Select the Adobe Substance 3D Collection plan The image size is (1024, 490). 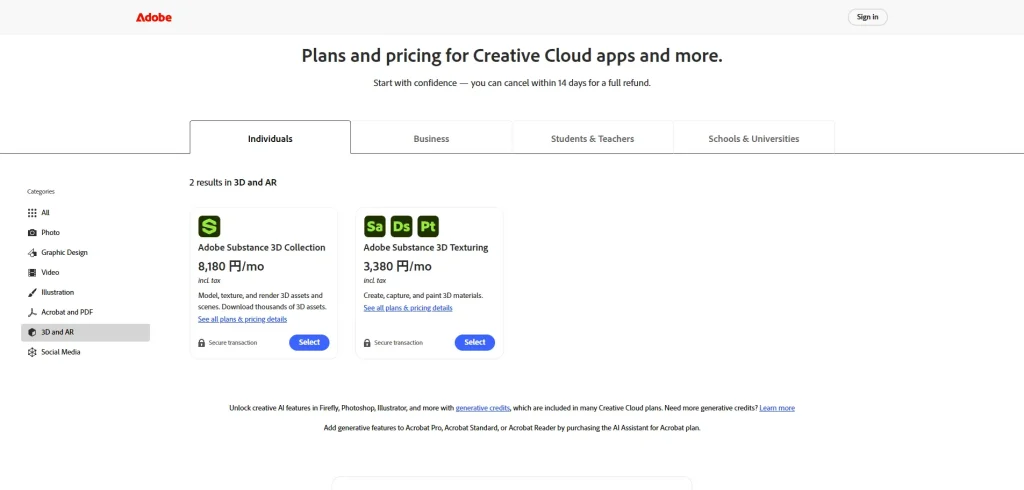click(310, 342)
